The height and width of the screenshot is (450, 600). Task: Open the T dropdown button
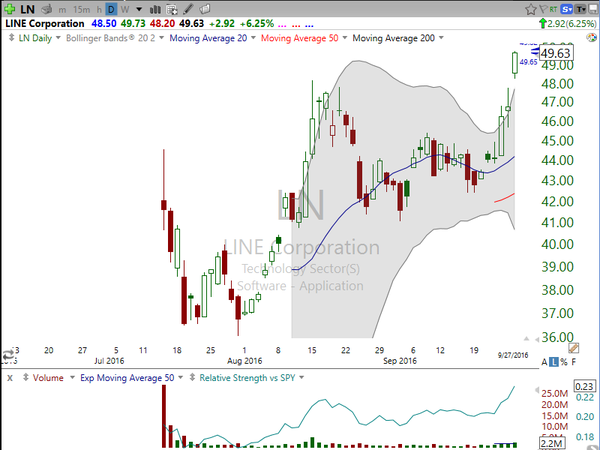coord(580,9)
